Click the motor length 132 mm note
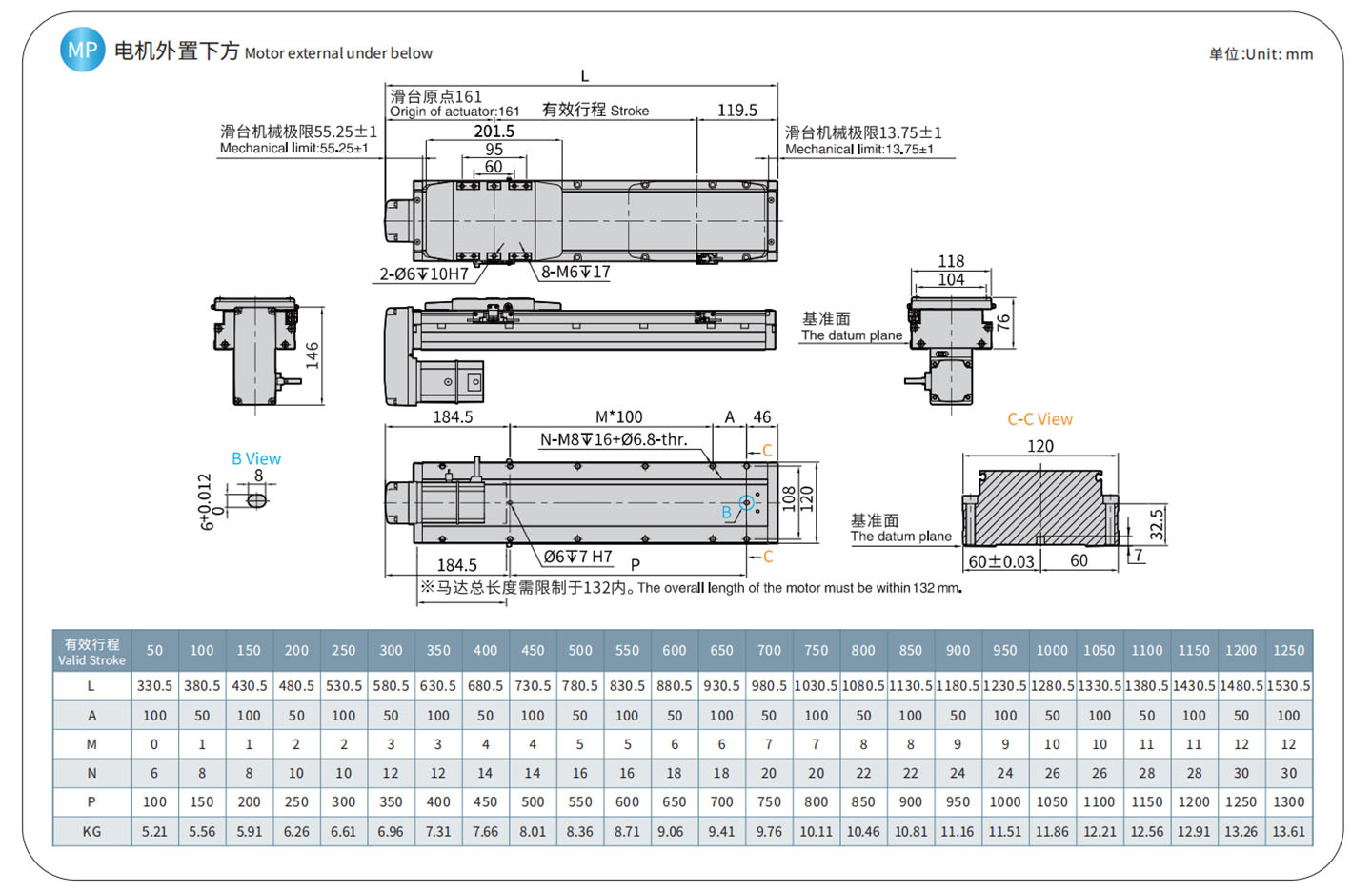The width and height of the screenshot is (1372, 892). (x=691, y=588)
